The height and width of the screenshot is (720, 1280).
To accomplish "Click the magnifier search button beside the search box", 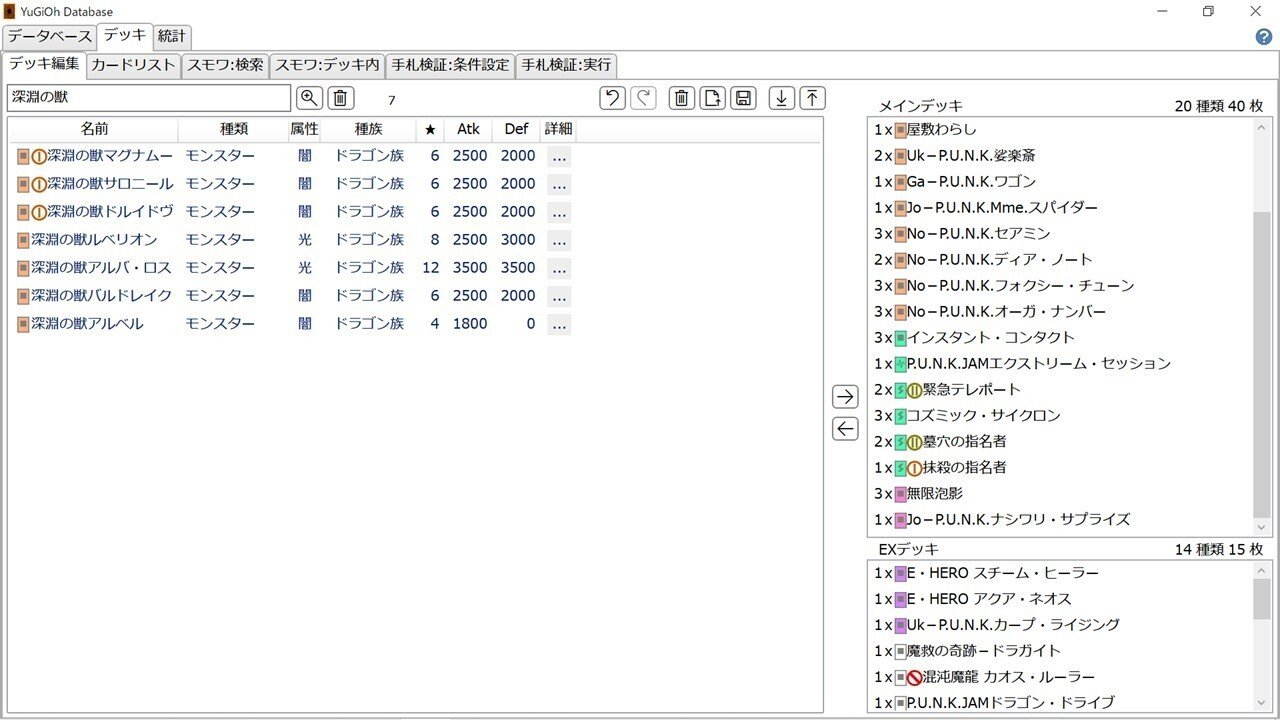I will coord(310,98).
